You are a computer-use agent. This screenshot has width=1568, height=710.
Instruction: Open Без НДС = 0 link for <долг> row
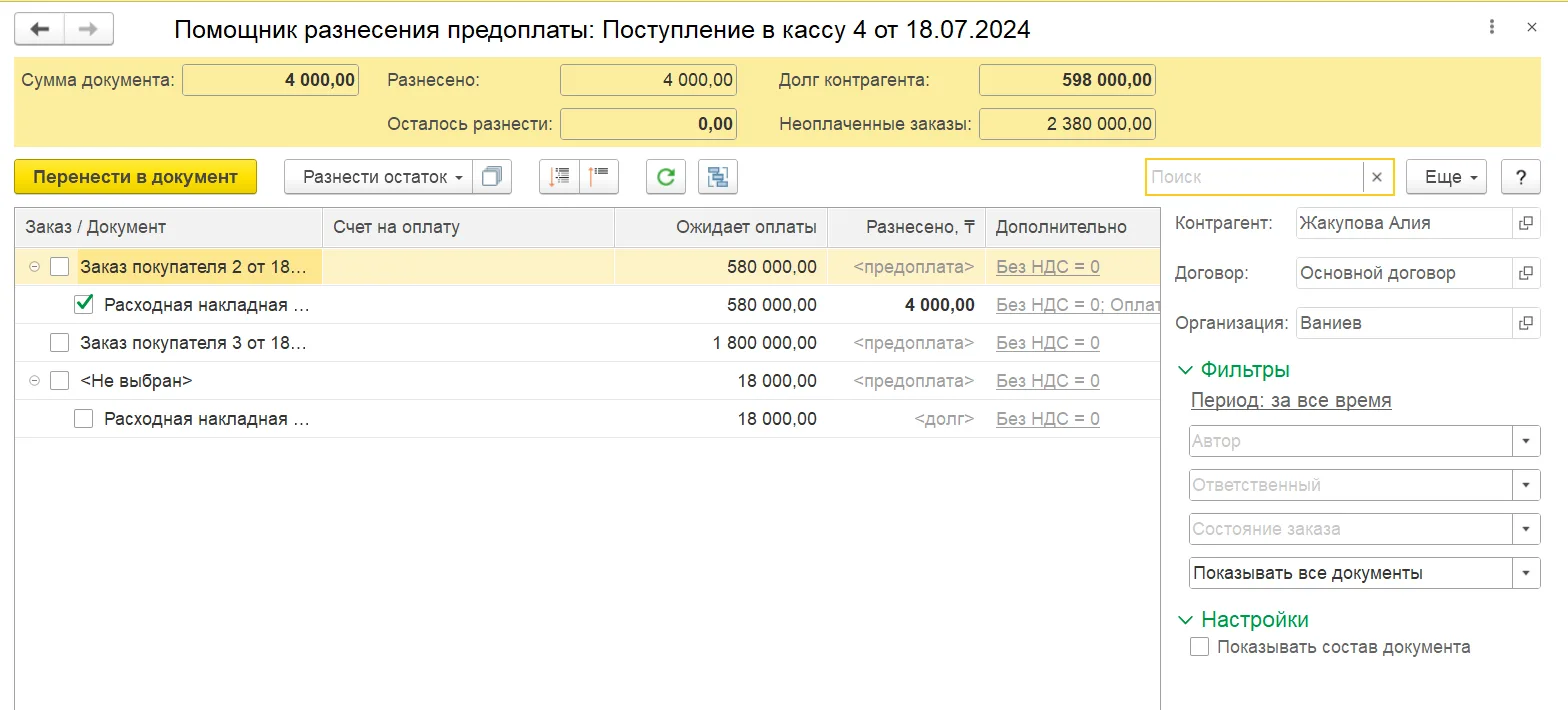tap(1048, 419)
